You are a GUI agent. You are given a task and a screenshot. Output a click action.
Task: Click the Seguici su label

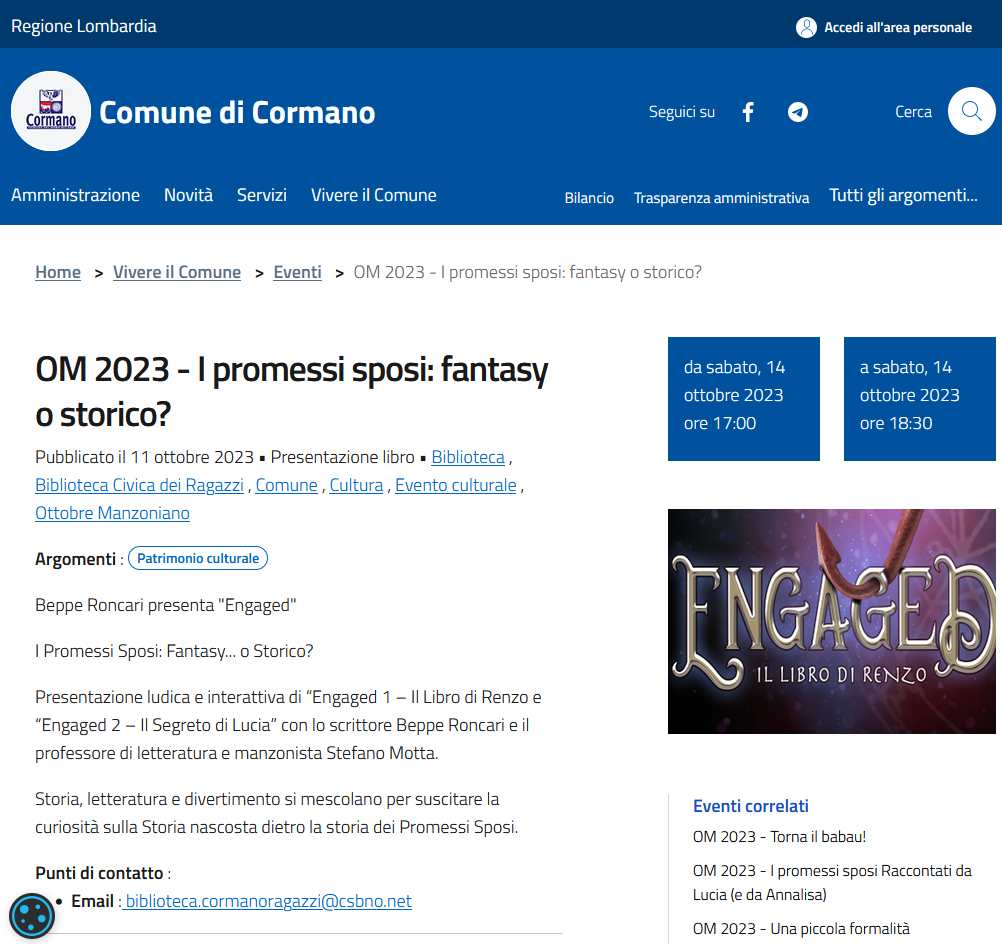coord(682,112)
